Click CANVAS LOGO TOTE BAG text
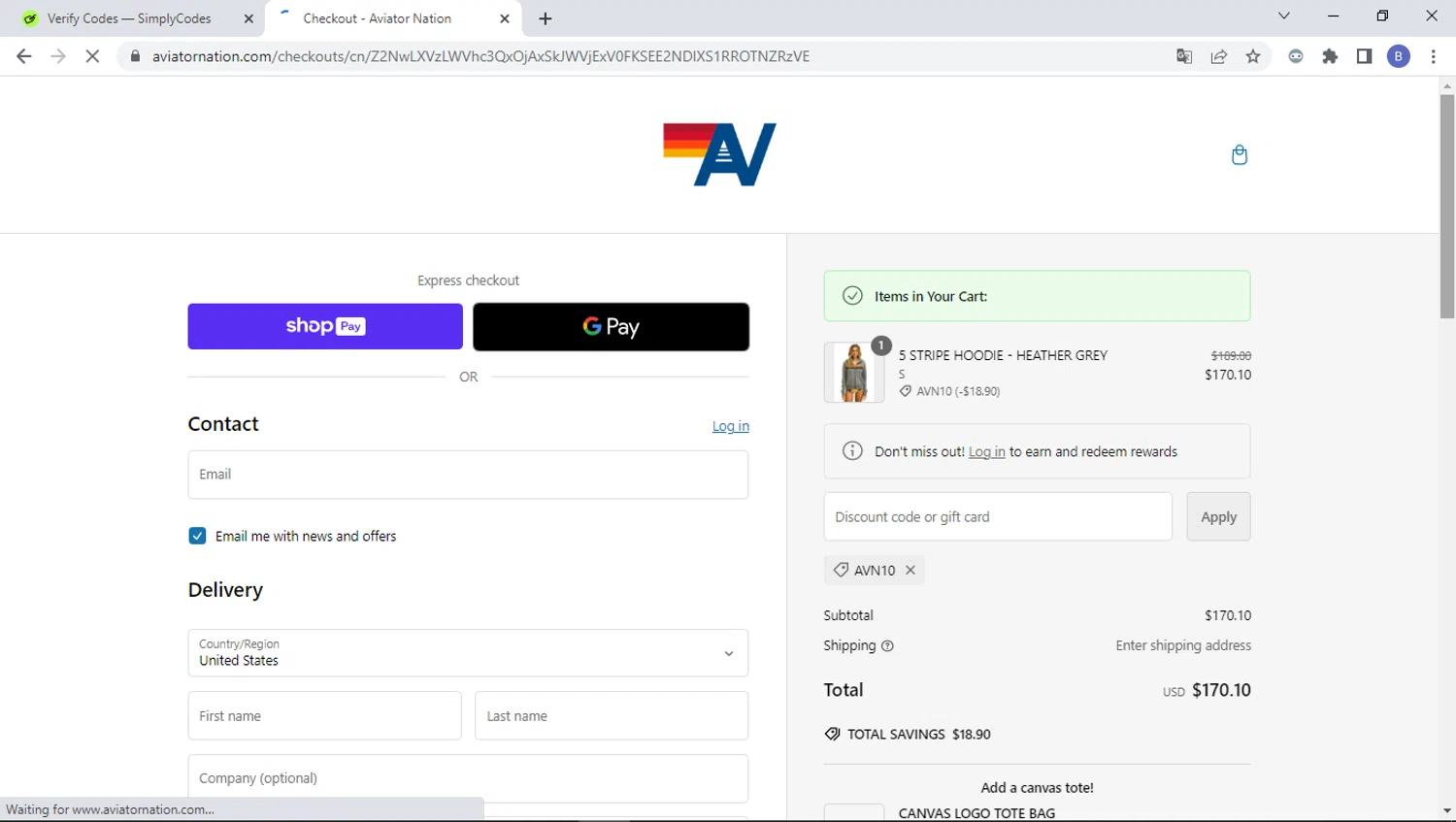This screenshot has width=1456, height=822. (976, 813)
